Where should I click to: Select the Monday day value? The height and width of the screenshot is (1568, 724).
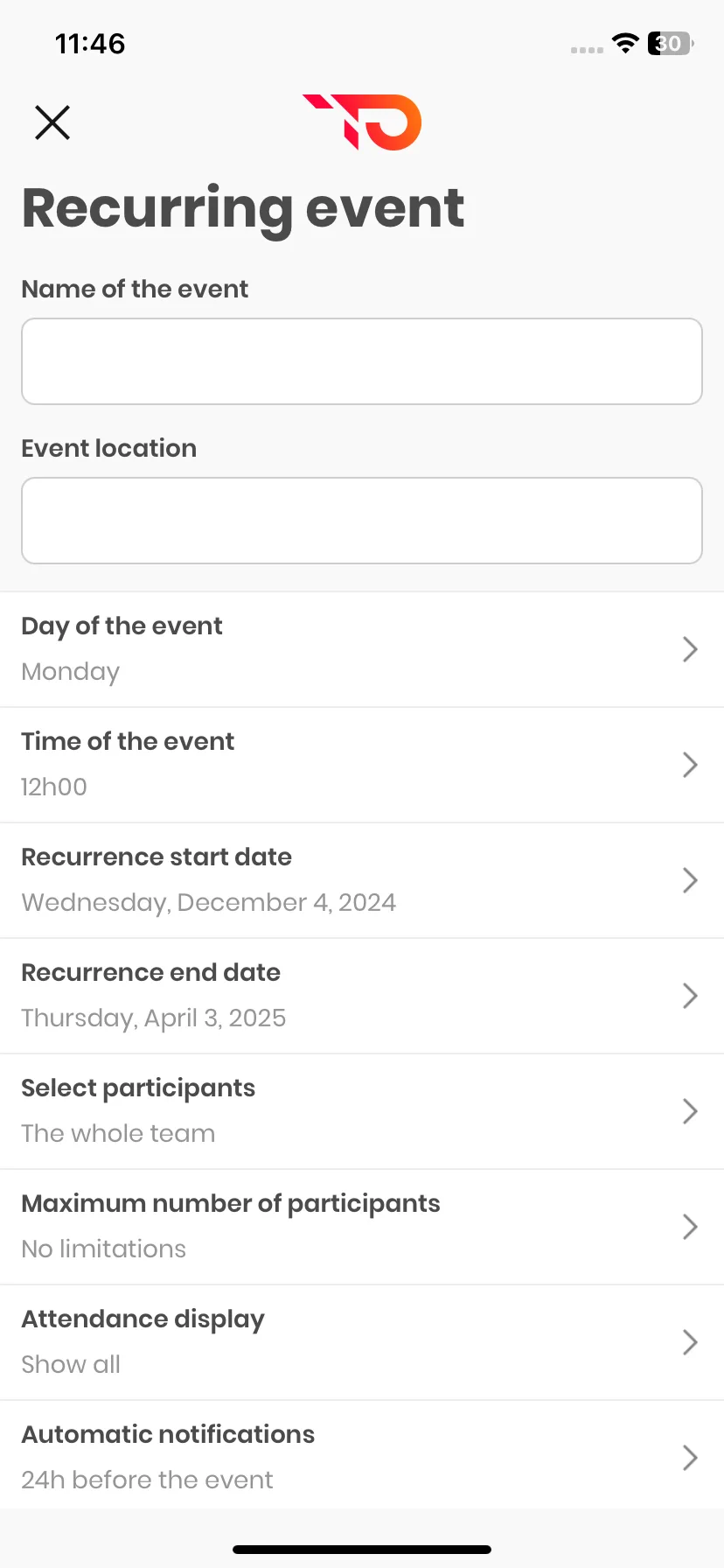point(71,672)
